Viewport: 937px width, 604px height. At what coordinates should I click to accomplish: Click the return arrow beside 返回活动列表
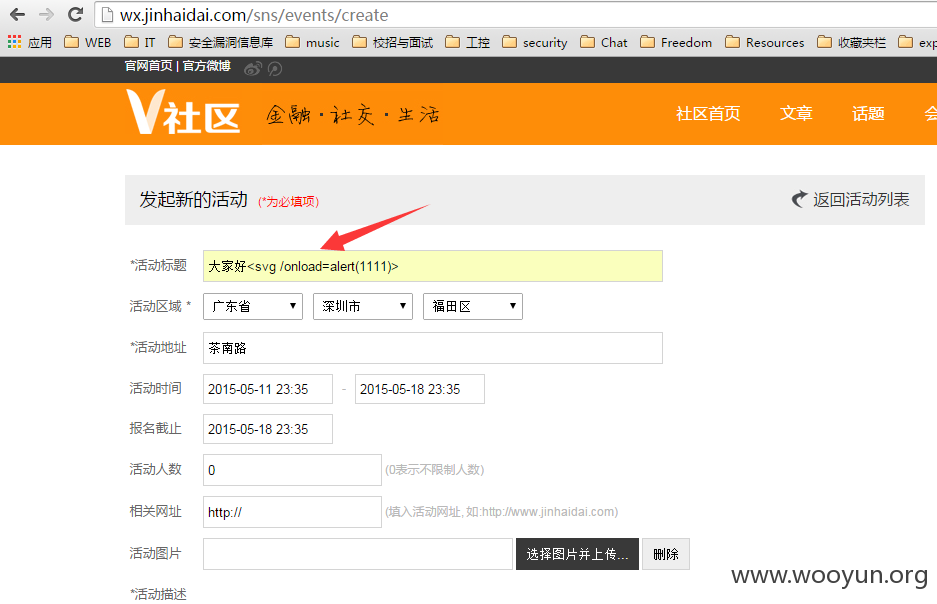pyautogui.click(x=800, y=198)
